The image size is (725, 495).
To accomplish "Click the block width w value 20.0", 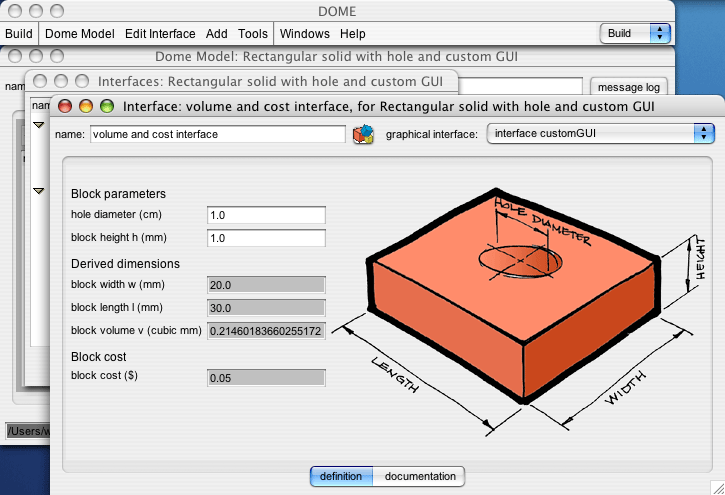I will pos(266,285).
